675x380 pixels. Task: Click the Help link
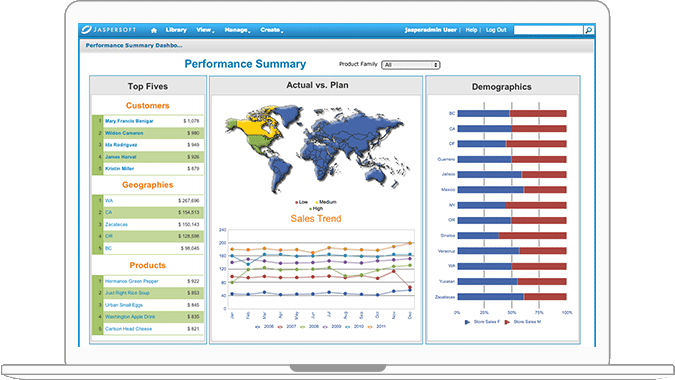point(471,30)
